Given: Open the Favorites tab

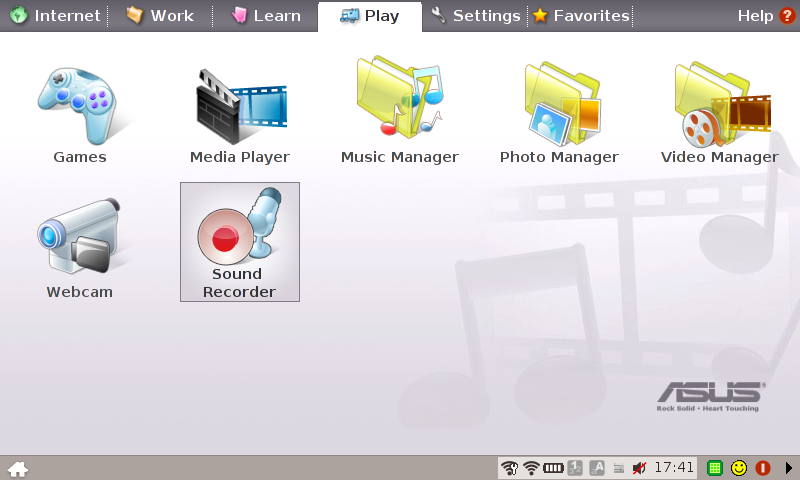Looking at the screenshot, I should pyautogui.click(x=581, y=16).
